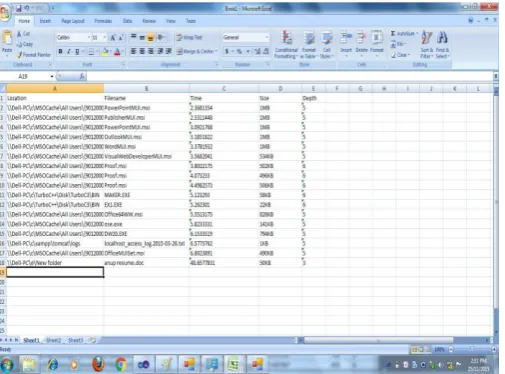Decrease decimal places
This screenshot has width=505, height=374.
pyautogui.click(x=266, y=51)
